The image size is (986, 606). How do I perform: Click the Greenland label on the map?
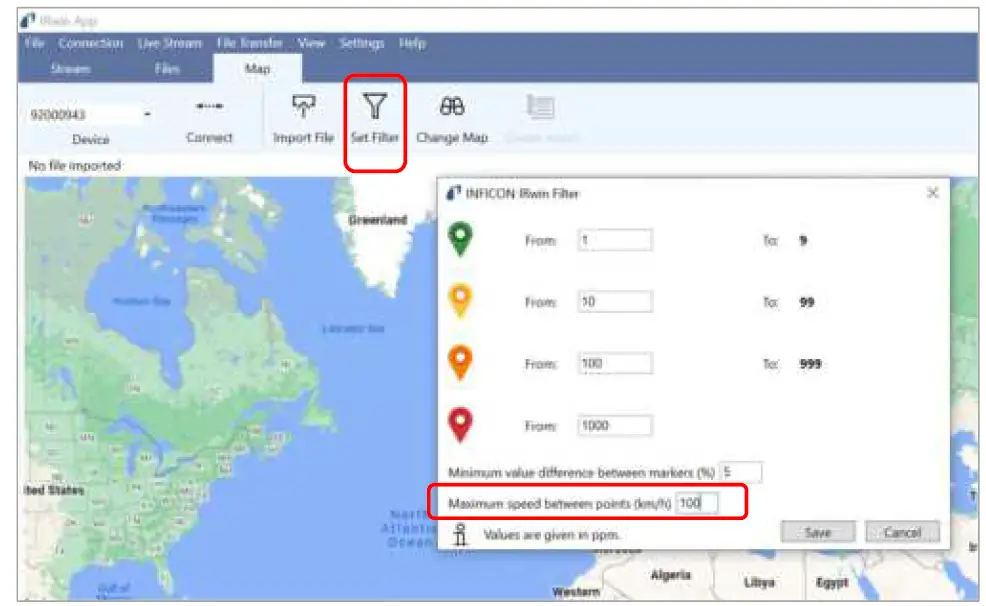coord(377,220)
